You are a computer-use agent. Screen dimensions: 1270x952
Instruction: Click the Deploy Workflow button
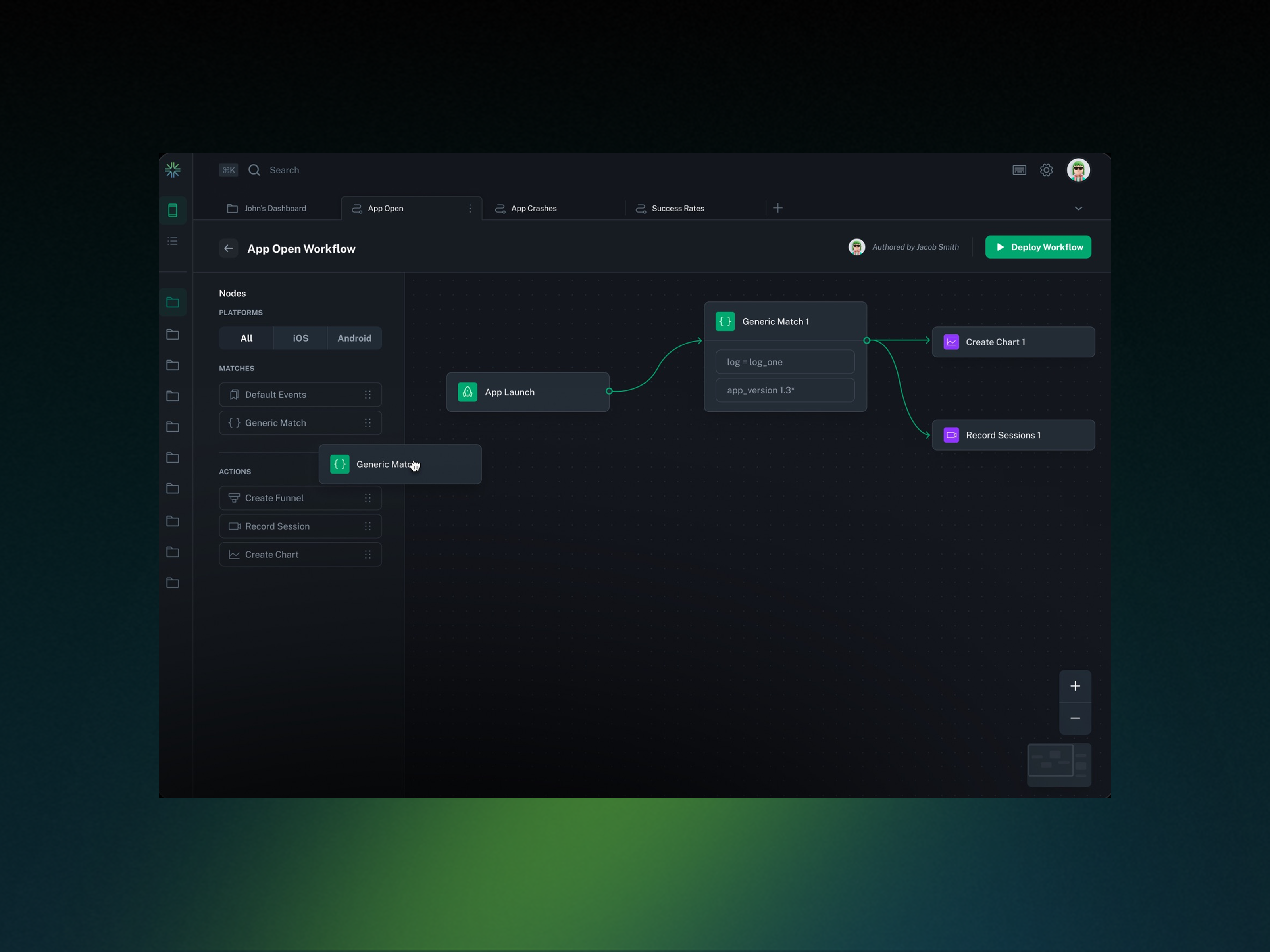pos(1037,248)
